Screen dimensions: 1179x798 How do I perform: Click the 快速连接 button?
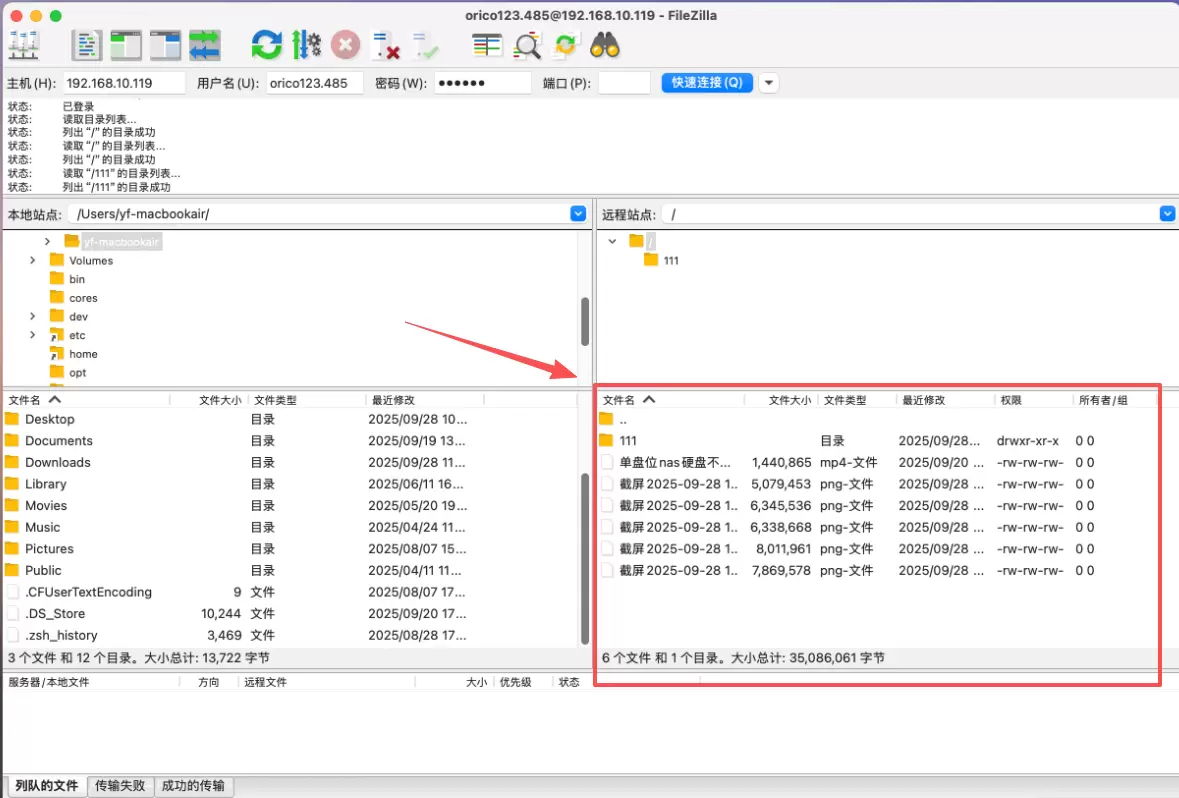[706, 83]
